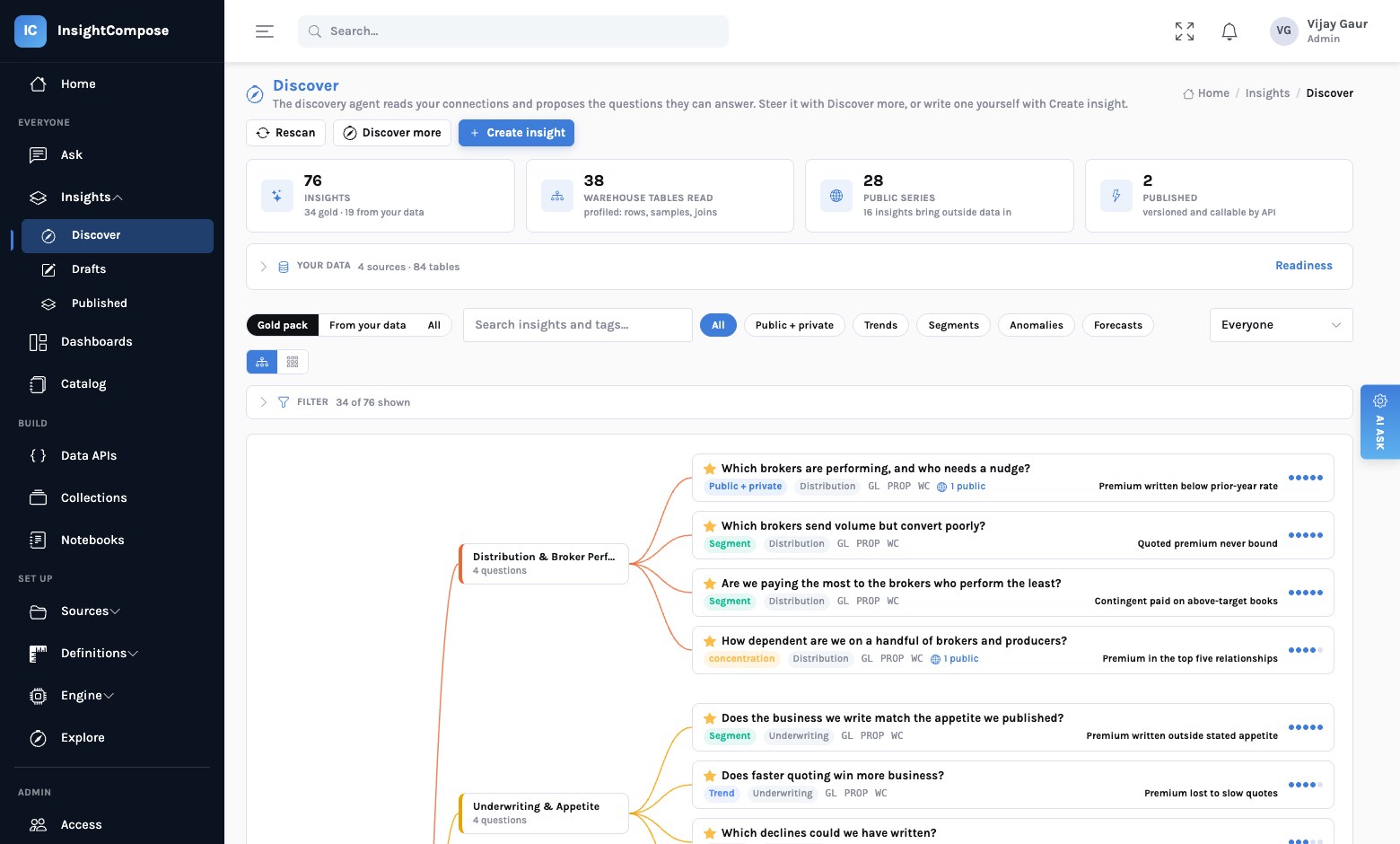
Task: Select the From your data segment
Action: click(x=367, y=325)
